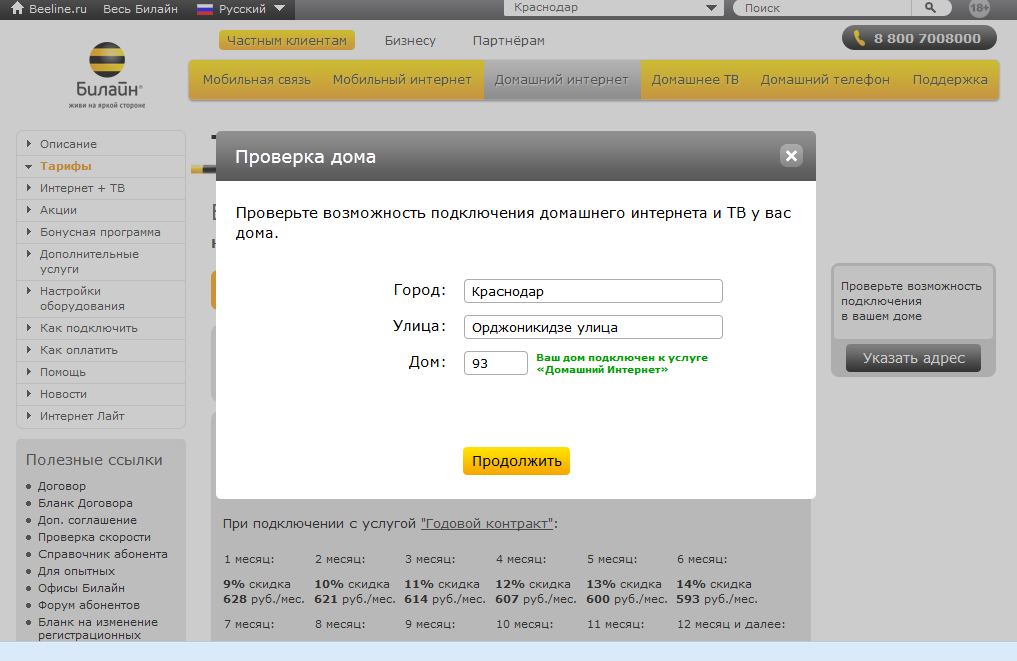This screenshot has width=1017, height=661.
Task: Click the Весь Билайн link
Action: (x=140, y=9)
